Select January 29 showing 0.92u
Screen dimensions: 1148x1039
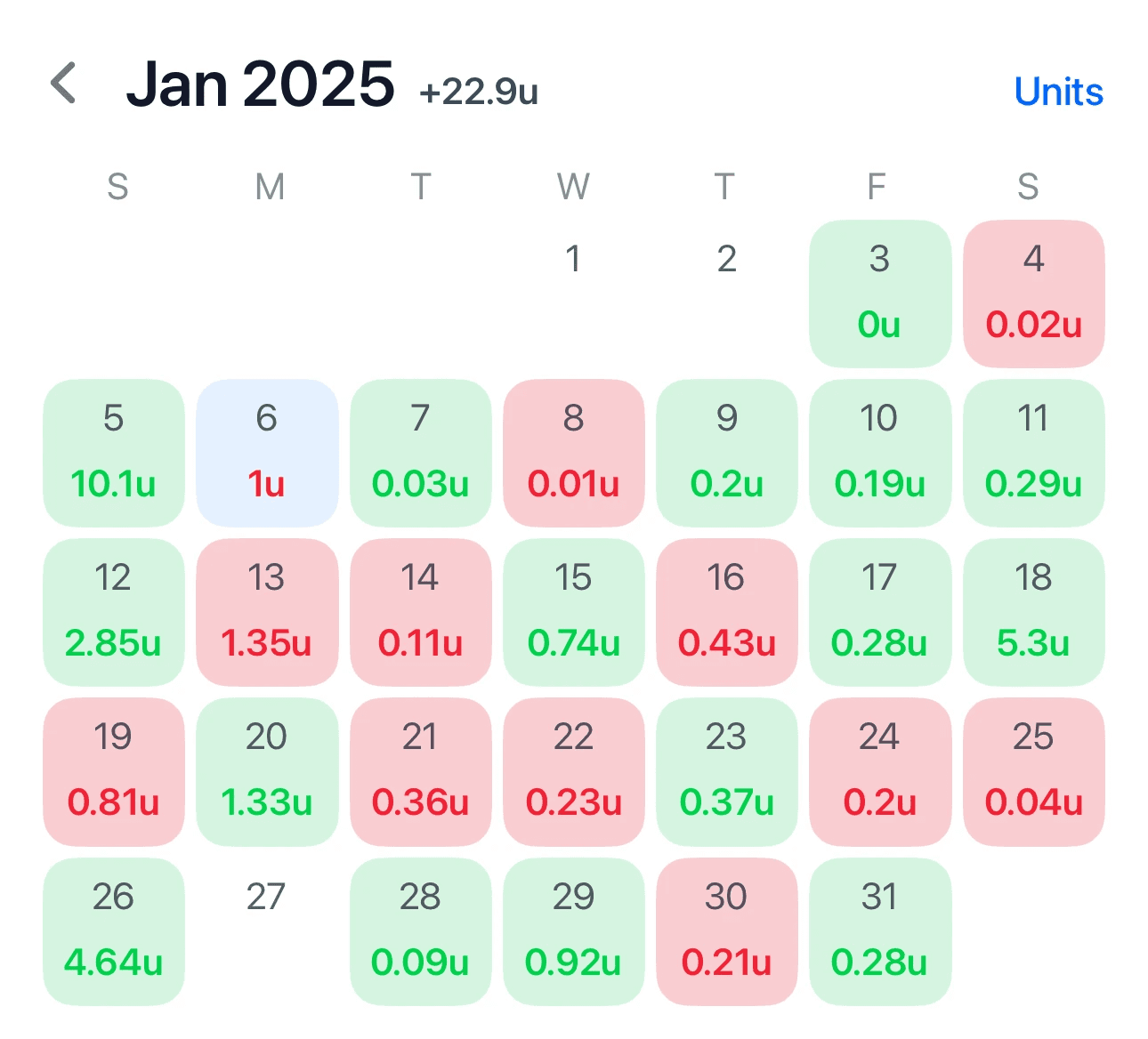click(x=574, y=931)
